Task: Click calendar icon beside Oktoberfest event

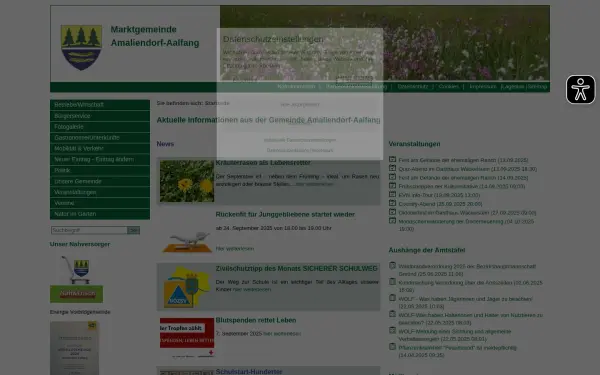Action: pos(392,212)
